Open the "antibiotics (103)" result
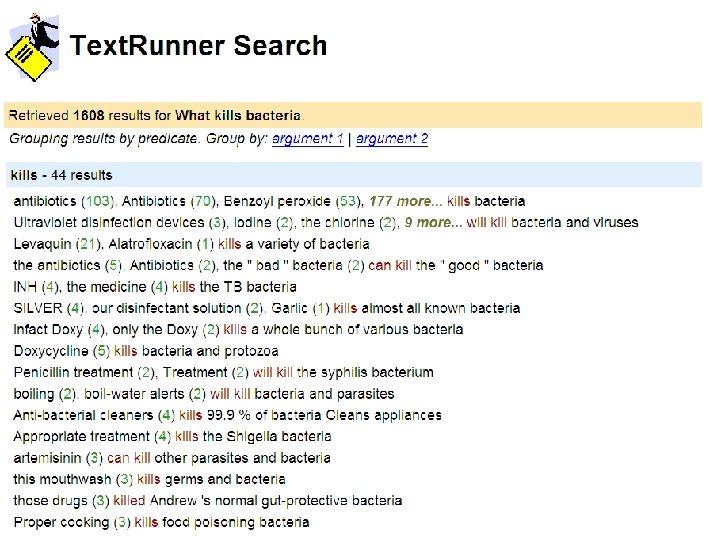720x540 pixels. tap(64, 201)
